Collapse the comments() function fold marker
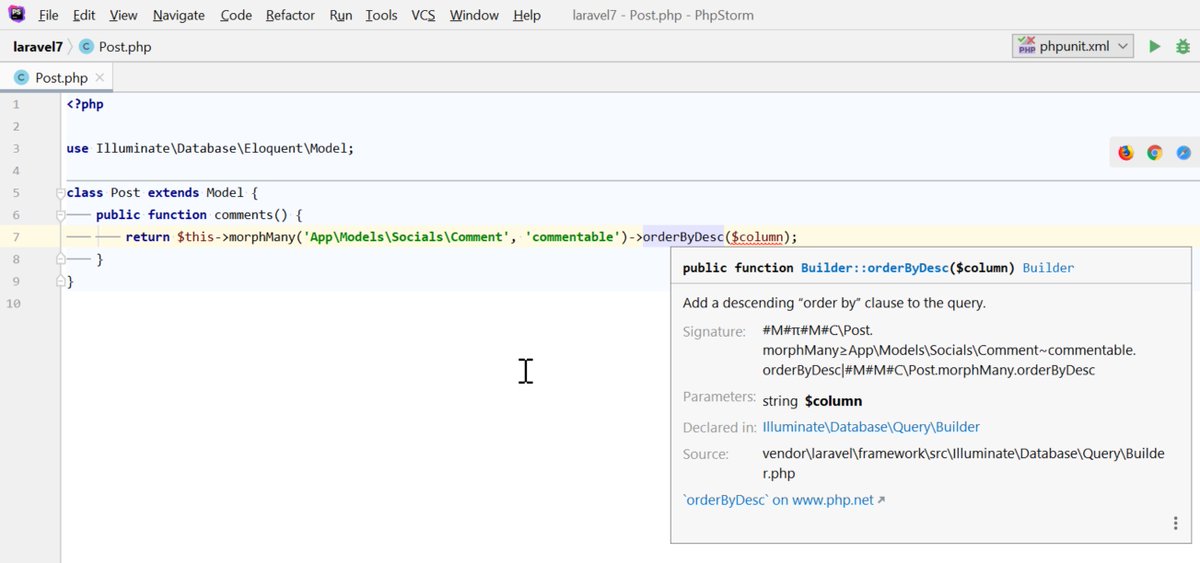This screenshot has width=1200, height=563. pyautogui.click(x=61, y=215)
